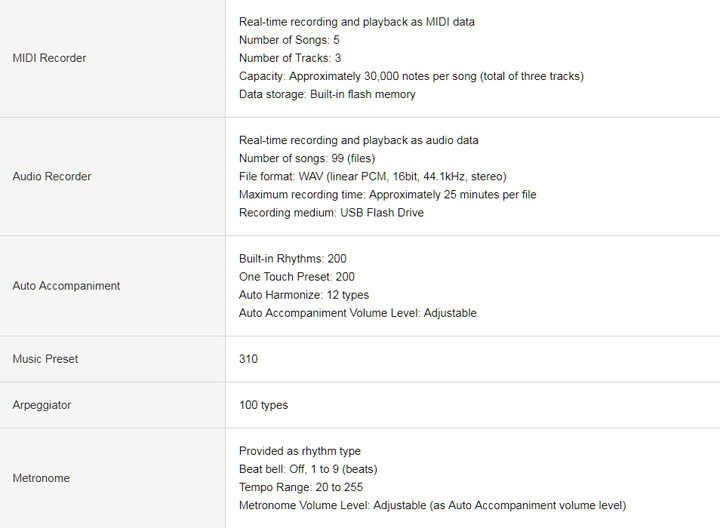This screenshot has width=720, height=528.
Task: Click the Music Preset value 310
Action: 248,359
